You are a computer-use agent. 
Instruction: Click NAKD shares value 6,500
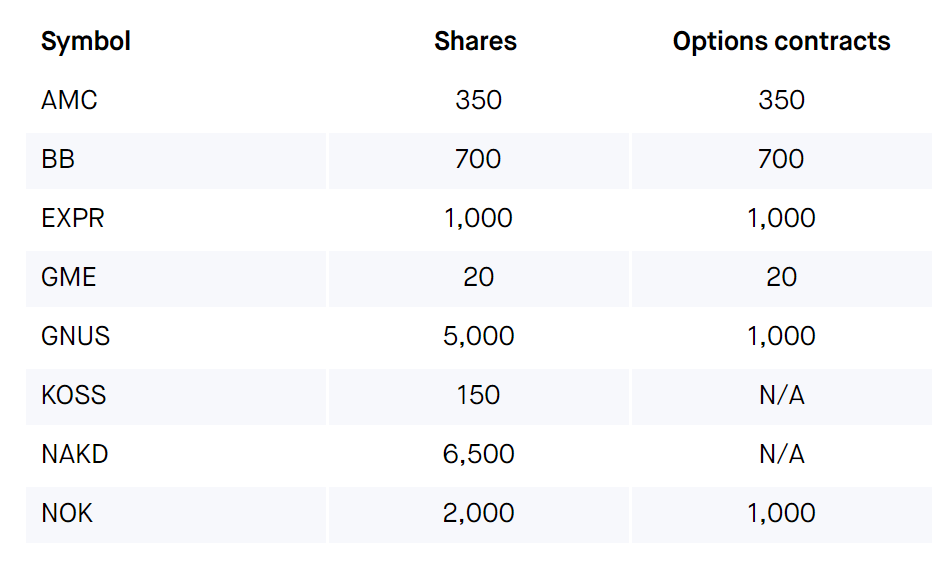point(478,454)
